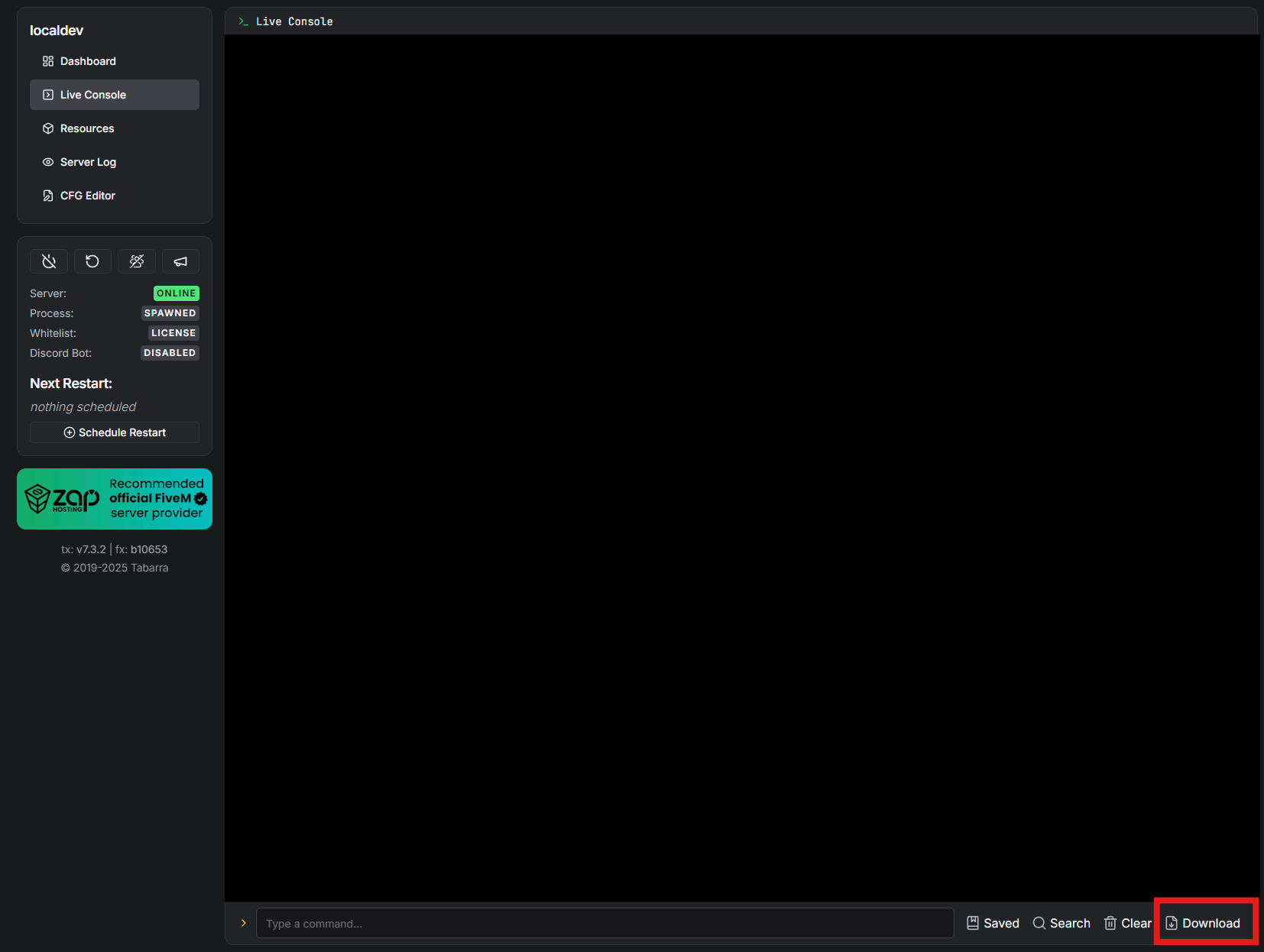Click the Schedule Restart button
The image size is (1264, 952).
tap(114, 432)
